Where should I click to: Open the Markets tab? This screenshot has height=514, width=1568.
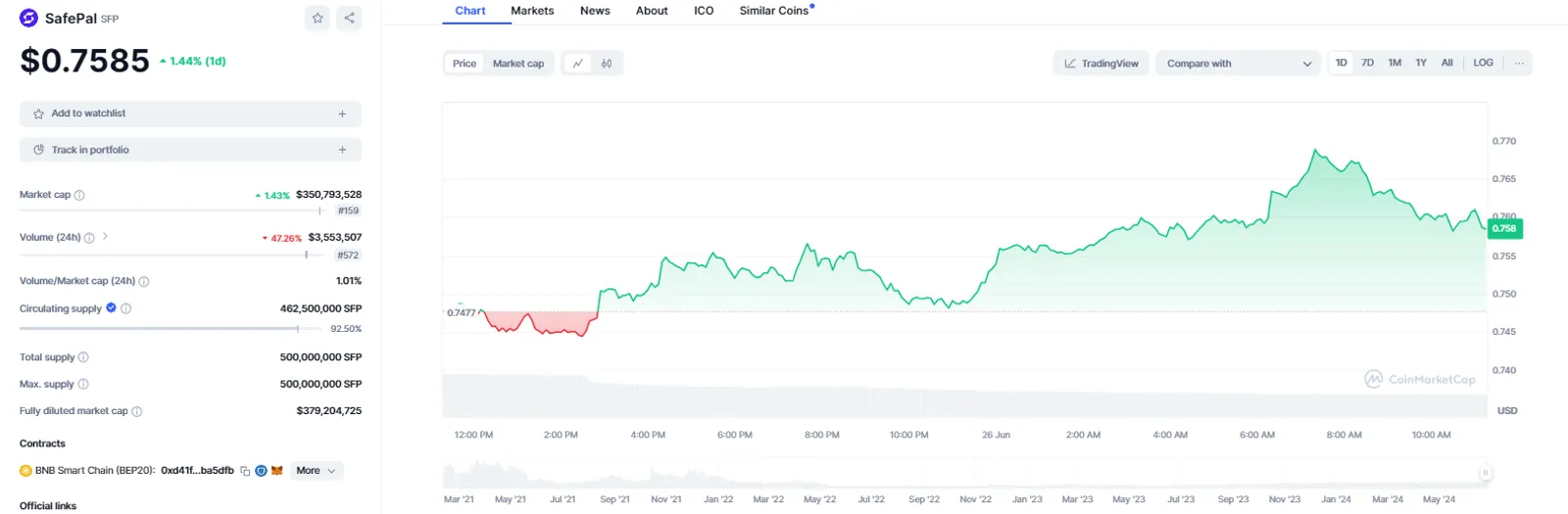tap(532, 11)
